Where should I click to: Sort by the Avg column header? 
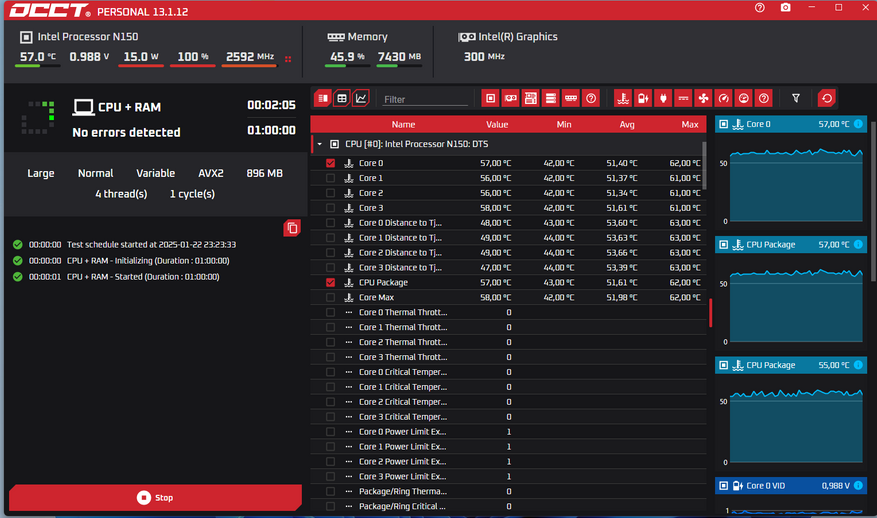(x=627, y=125)
